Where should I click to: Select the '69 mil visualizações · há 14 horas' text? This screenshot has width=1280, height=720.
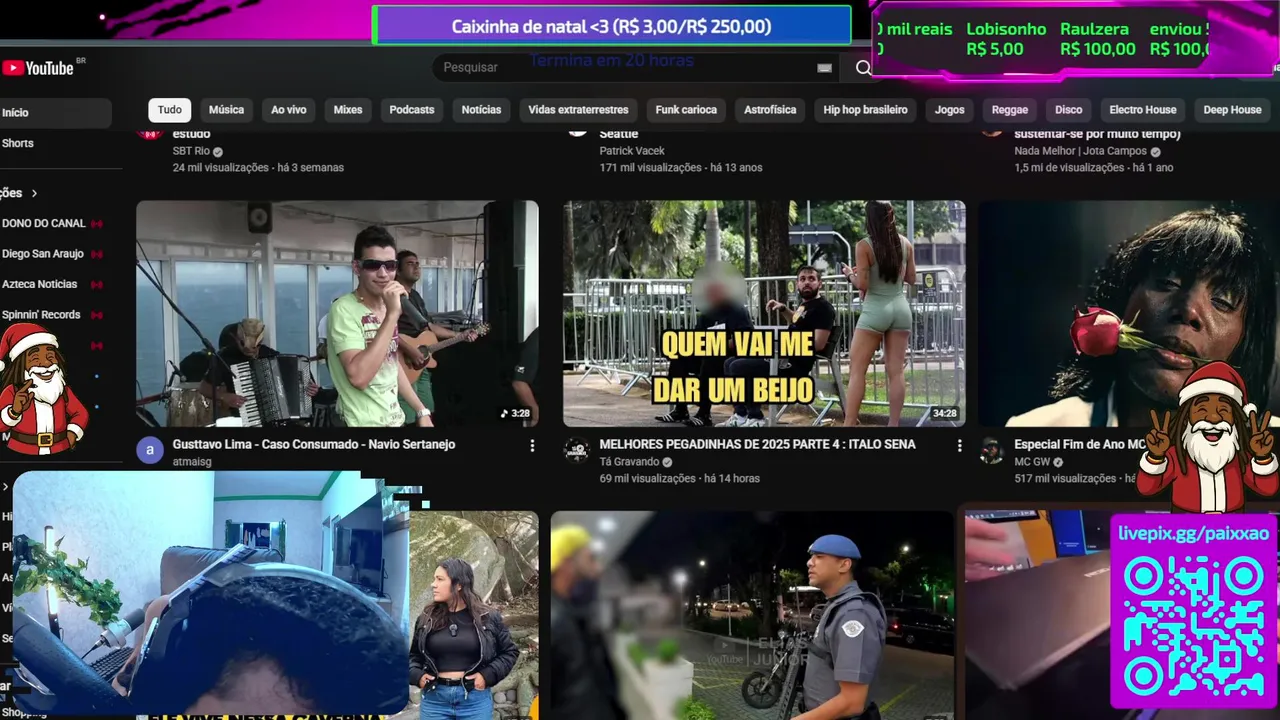point(680,479)
